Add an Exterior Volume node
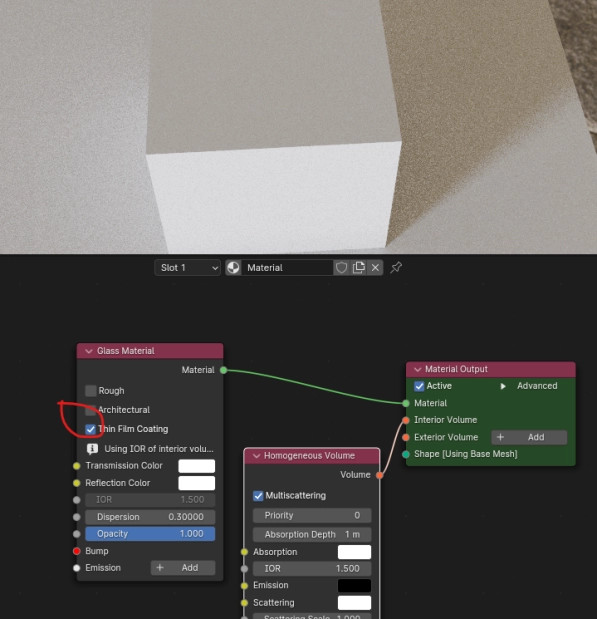The image size is (597, 619). pos(529,437)
